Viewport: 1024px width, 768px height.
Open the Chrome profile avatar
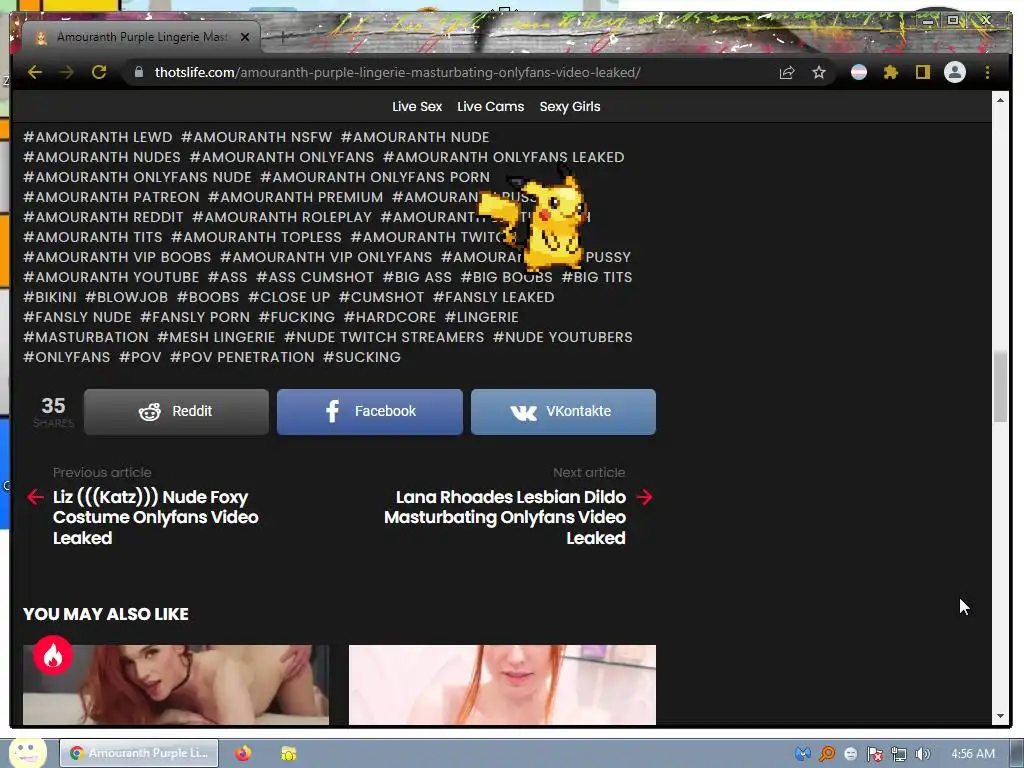pos(955,72)
